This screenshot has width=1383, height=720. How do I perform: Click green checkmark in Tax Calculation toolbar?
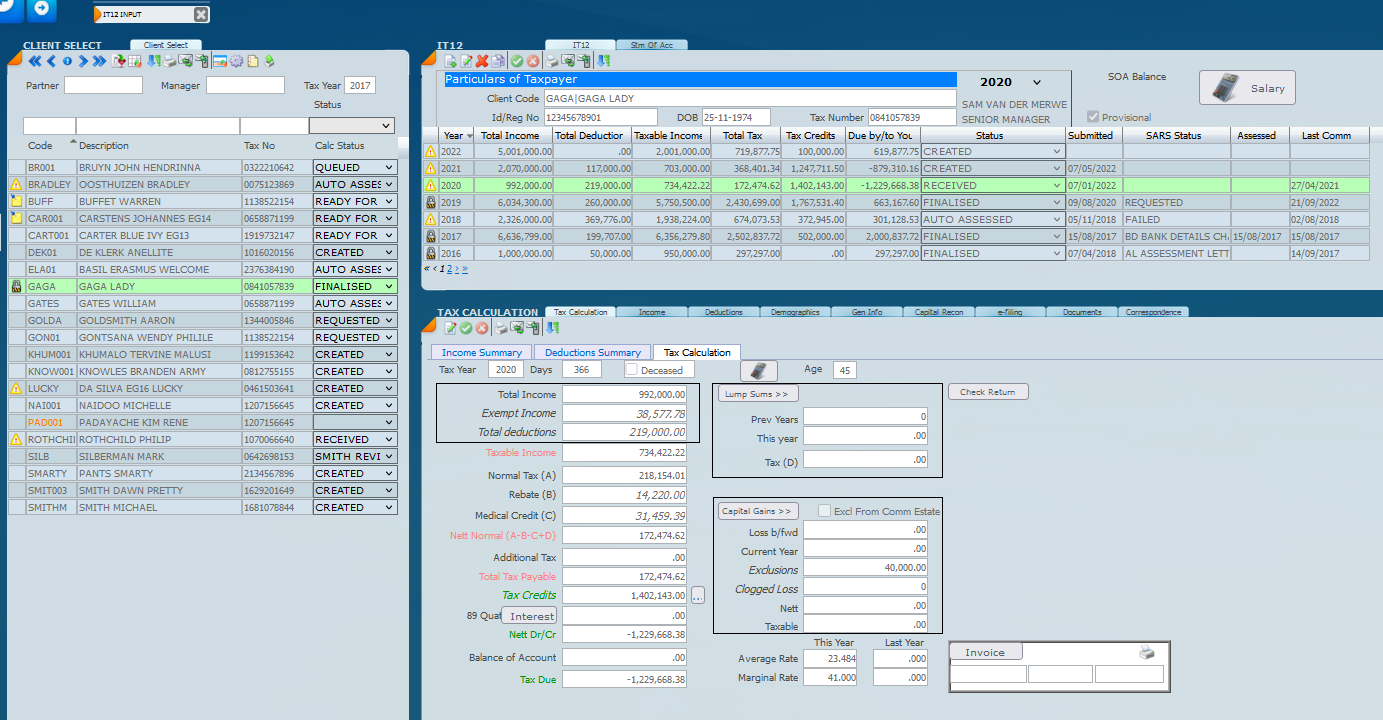point(466,328)
